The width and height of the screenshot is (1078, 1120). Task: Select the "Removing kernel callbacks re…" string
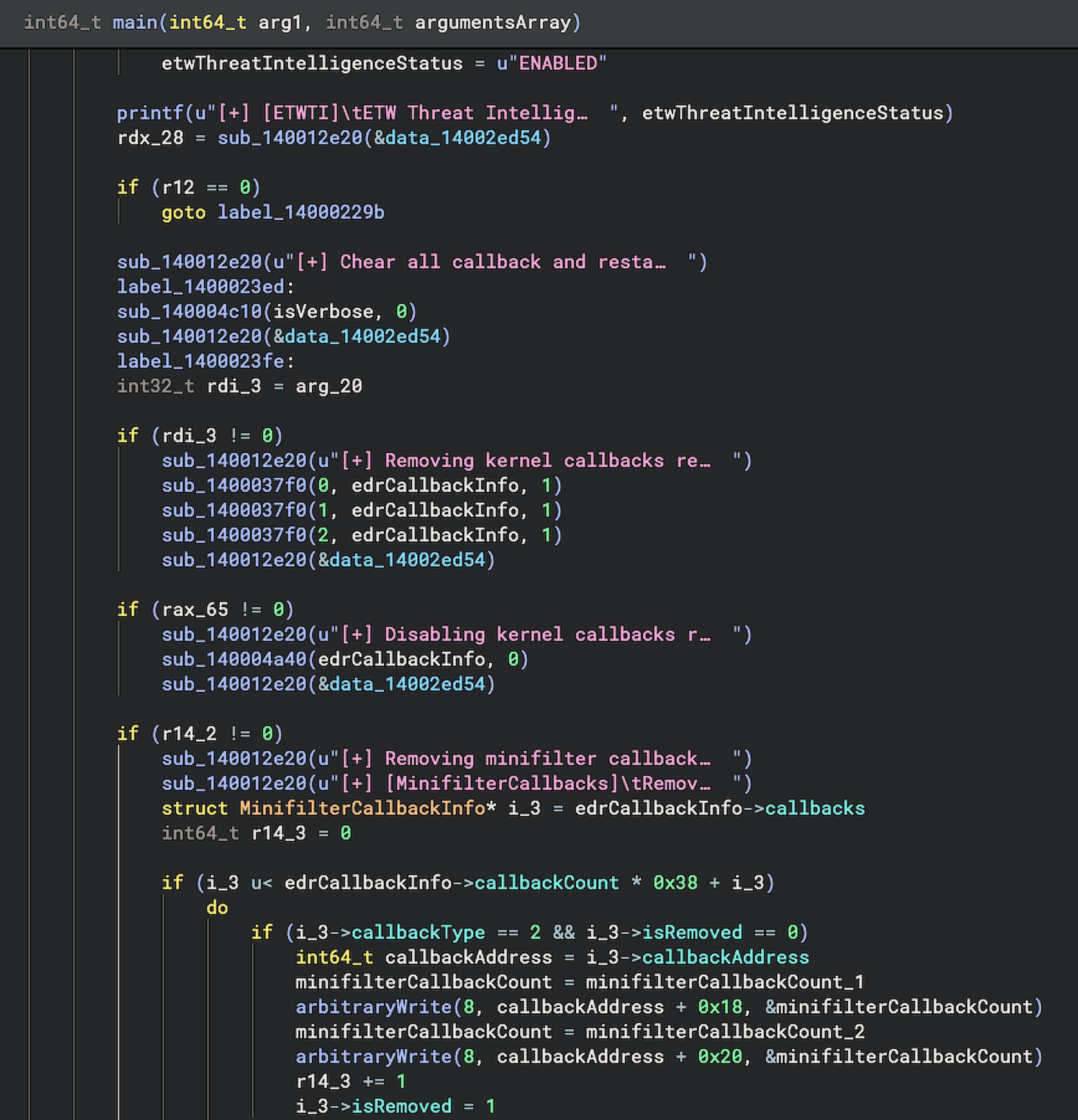tap(530, 461)
